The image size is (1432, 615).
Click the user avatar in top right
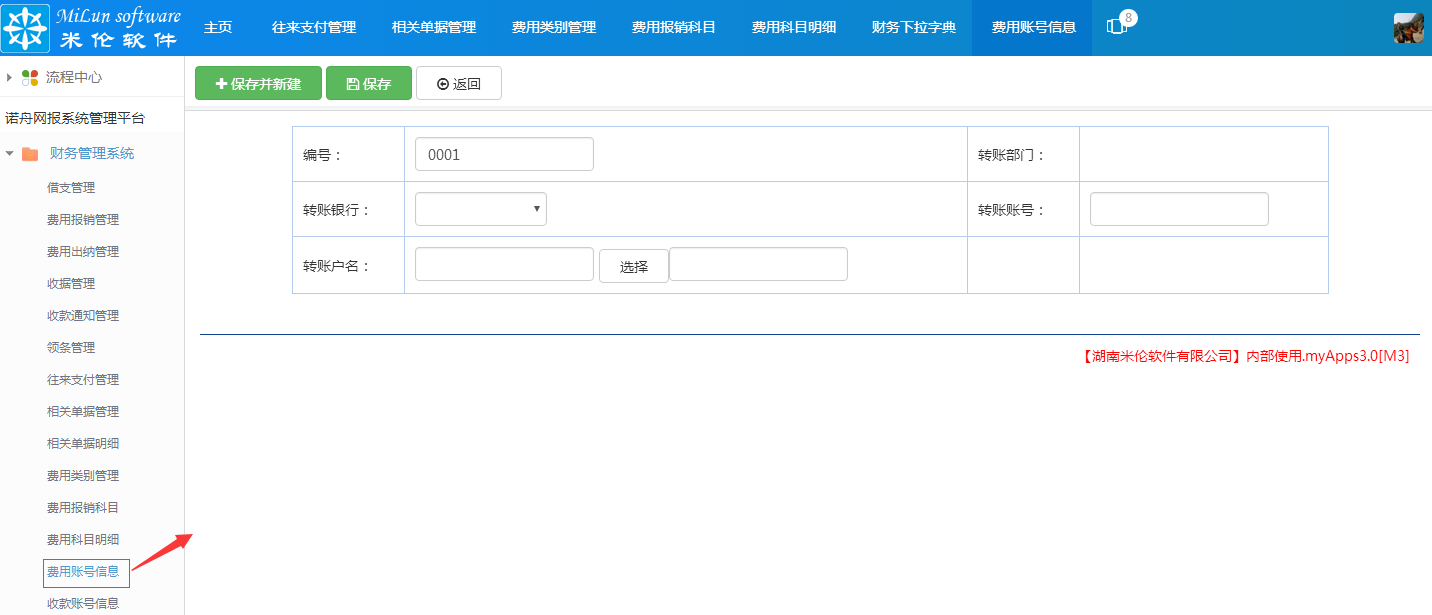tap(1408, 27)
